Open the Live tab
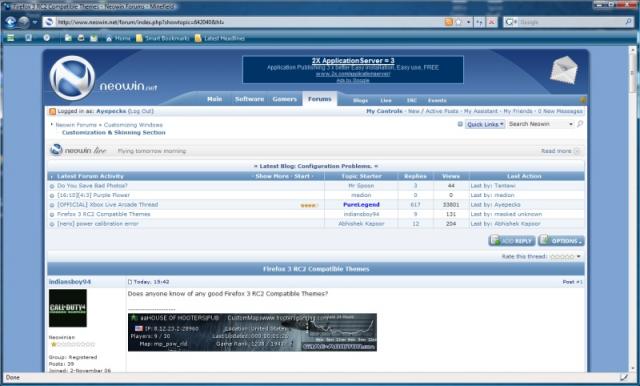 click(386, 100)
